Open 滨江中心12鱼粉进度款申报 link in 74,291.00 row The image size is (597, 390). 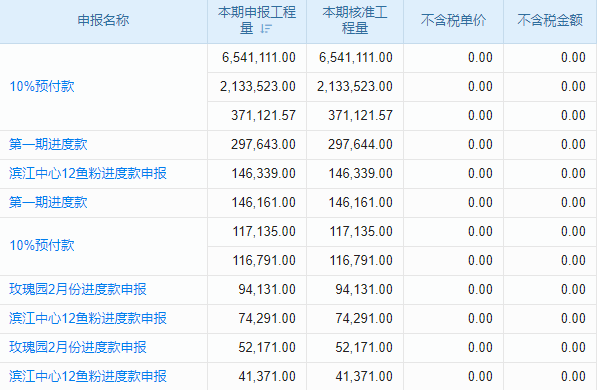pyautogui.click(x=88, y=318)
